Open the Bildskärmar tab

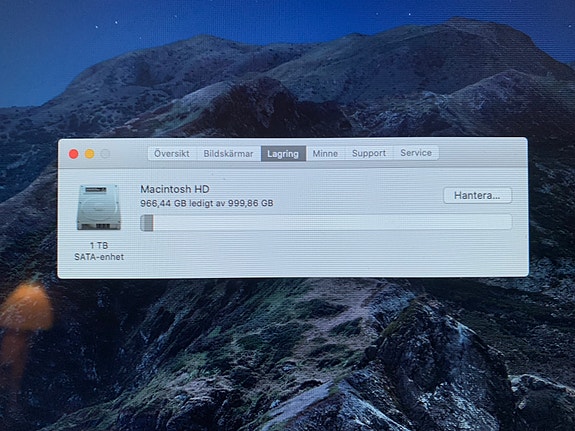pos(228,153)
